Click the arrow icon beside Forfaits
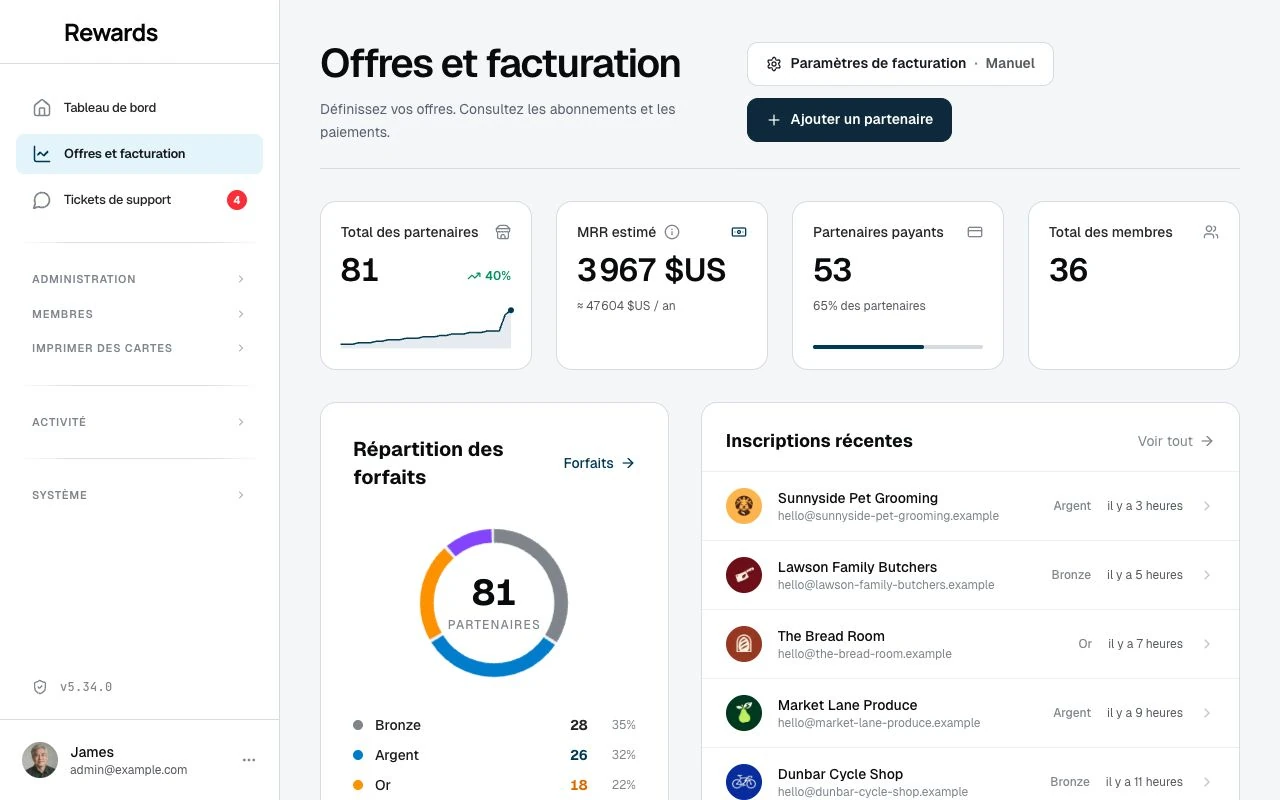Image resolution: width=1280 pixels, height=800 pixels. pyautogui.click(x=628, y=463)
